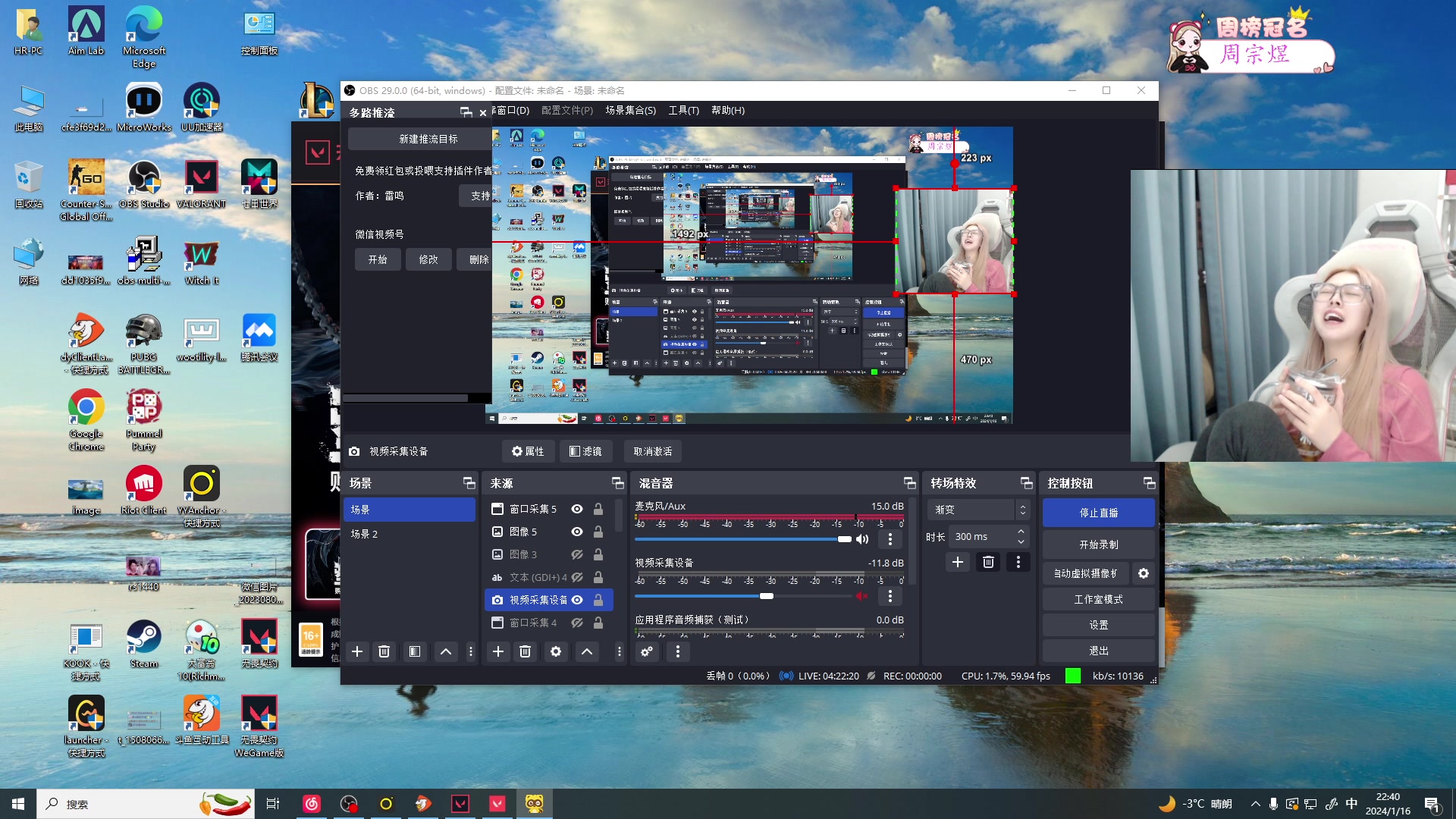Viewport: 1456px width, 819px height.
Task: Open 视频采集设备 mixer three-dot menu
Action: coord(890,596)
